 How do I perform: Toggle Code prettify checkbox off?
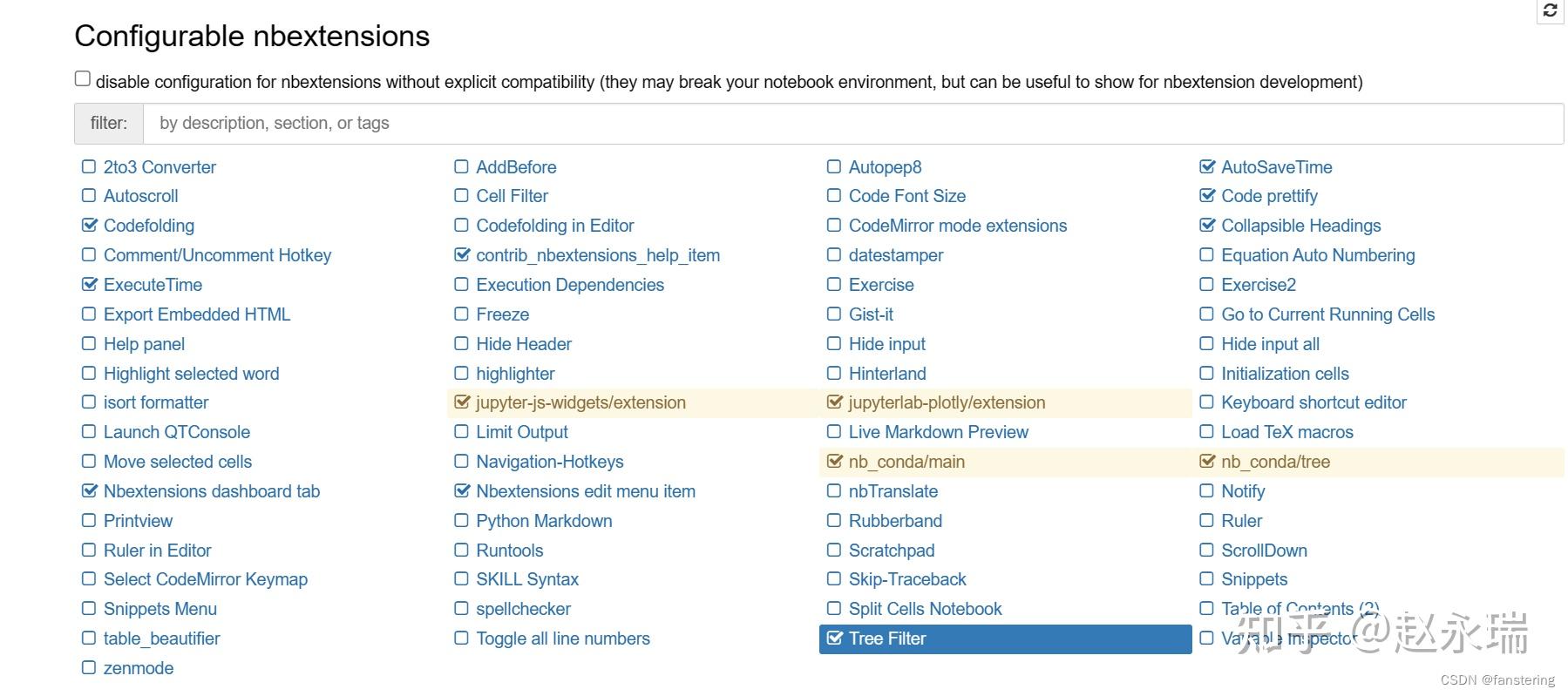(x=1207, y=196)
